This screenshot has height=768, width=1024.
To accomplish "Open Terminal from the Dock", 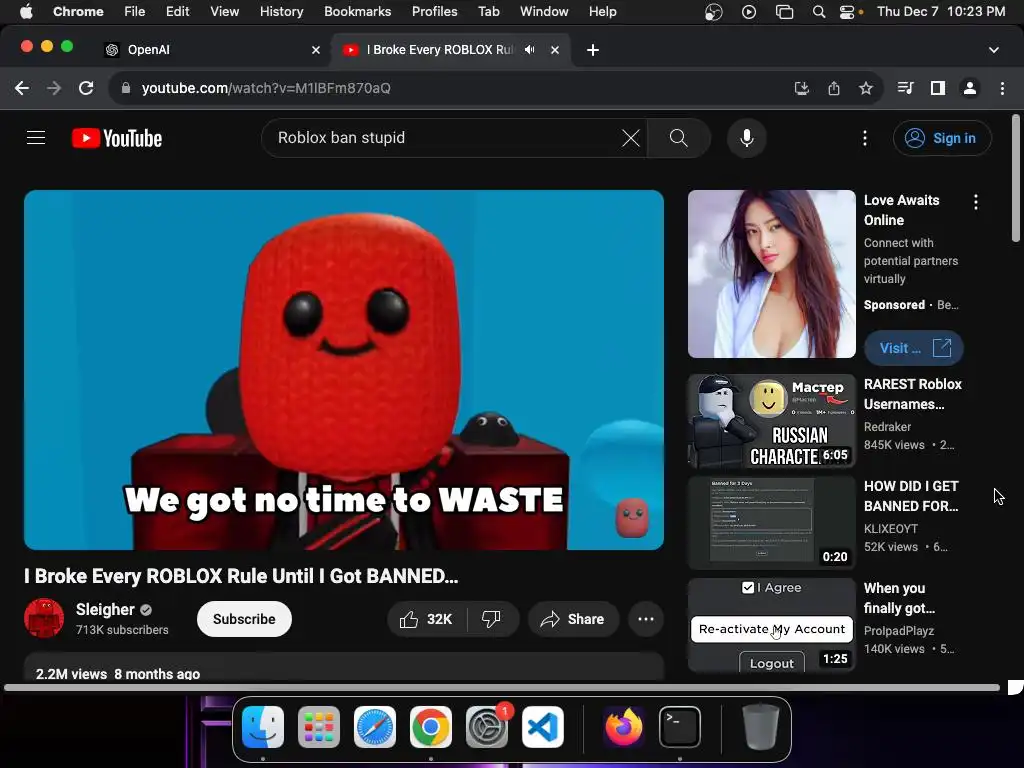I will (680, 727).
